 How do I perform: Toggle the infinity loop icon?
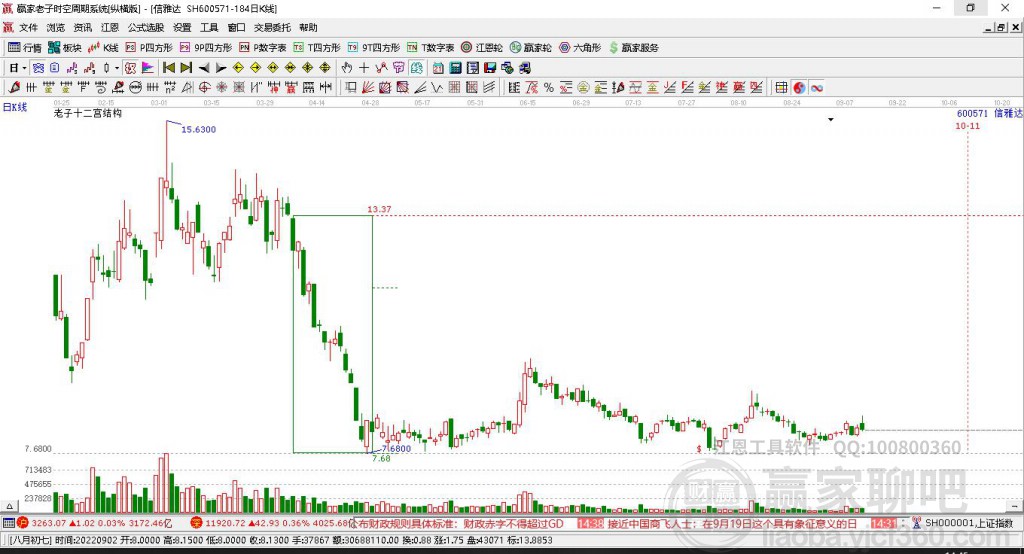817,88
